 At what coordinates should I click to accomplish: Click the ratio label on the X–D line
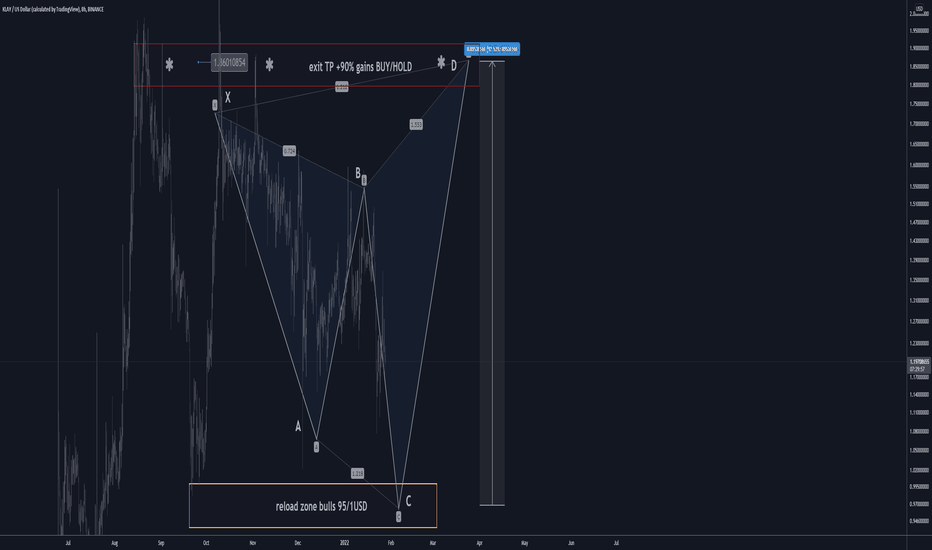[342, 87]
